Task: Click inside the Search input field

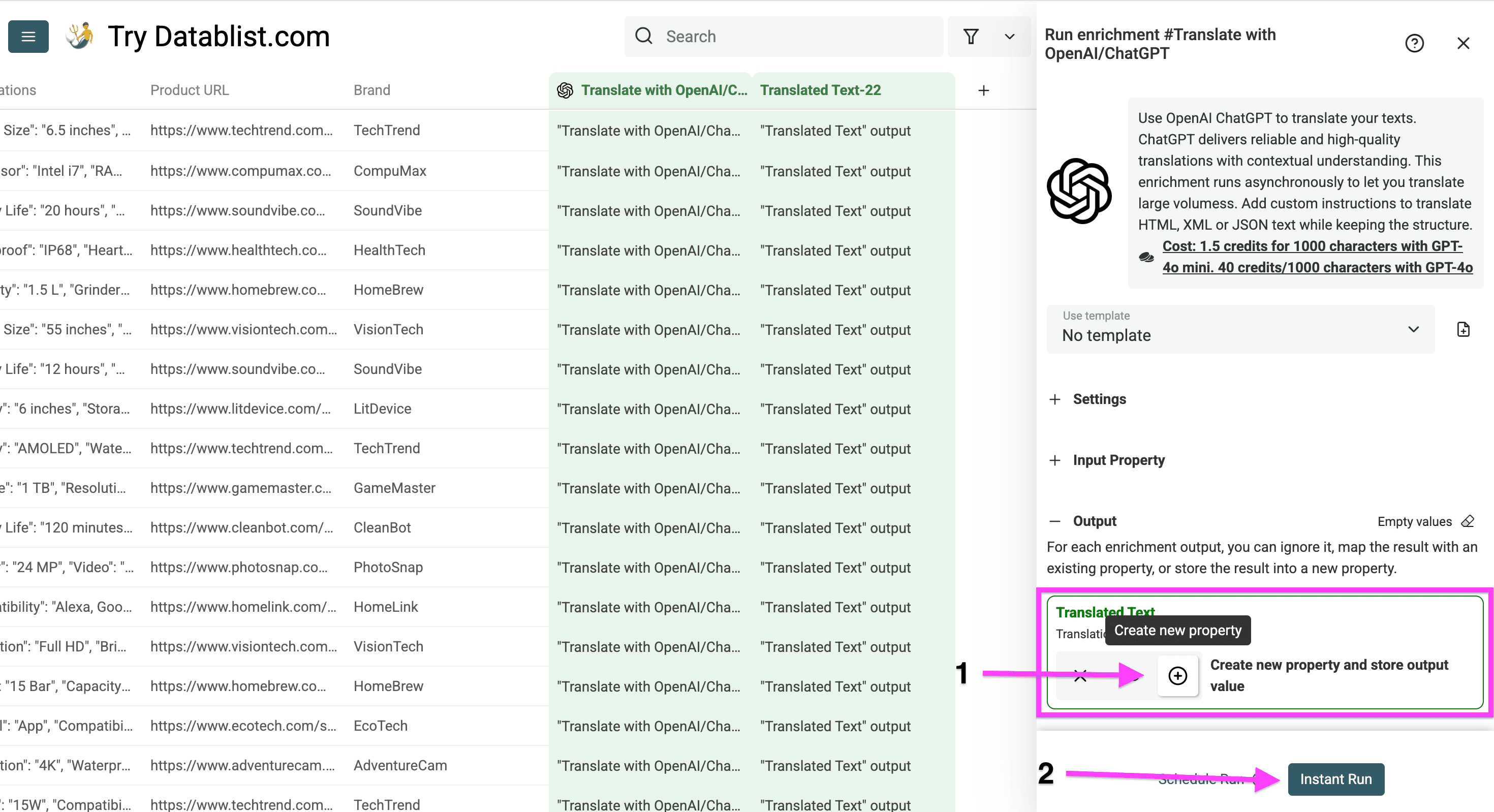Action: point(783,36)
